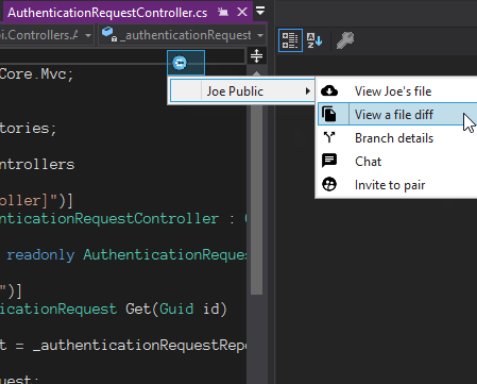The image size is (477, 384).
Task: Select the Chat menu entry
Action: [368, 161]
